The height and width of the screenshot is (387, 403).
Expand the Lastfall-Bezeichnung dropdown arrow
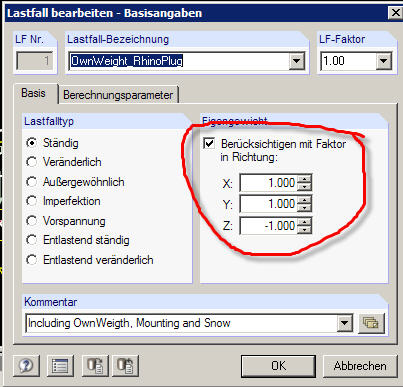[296, 61]
